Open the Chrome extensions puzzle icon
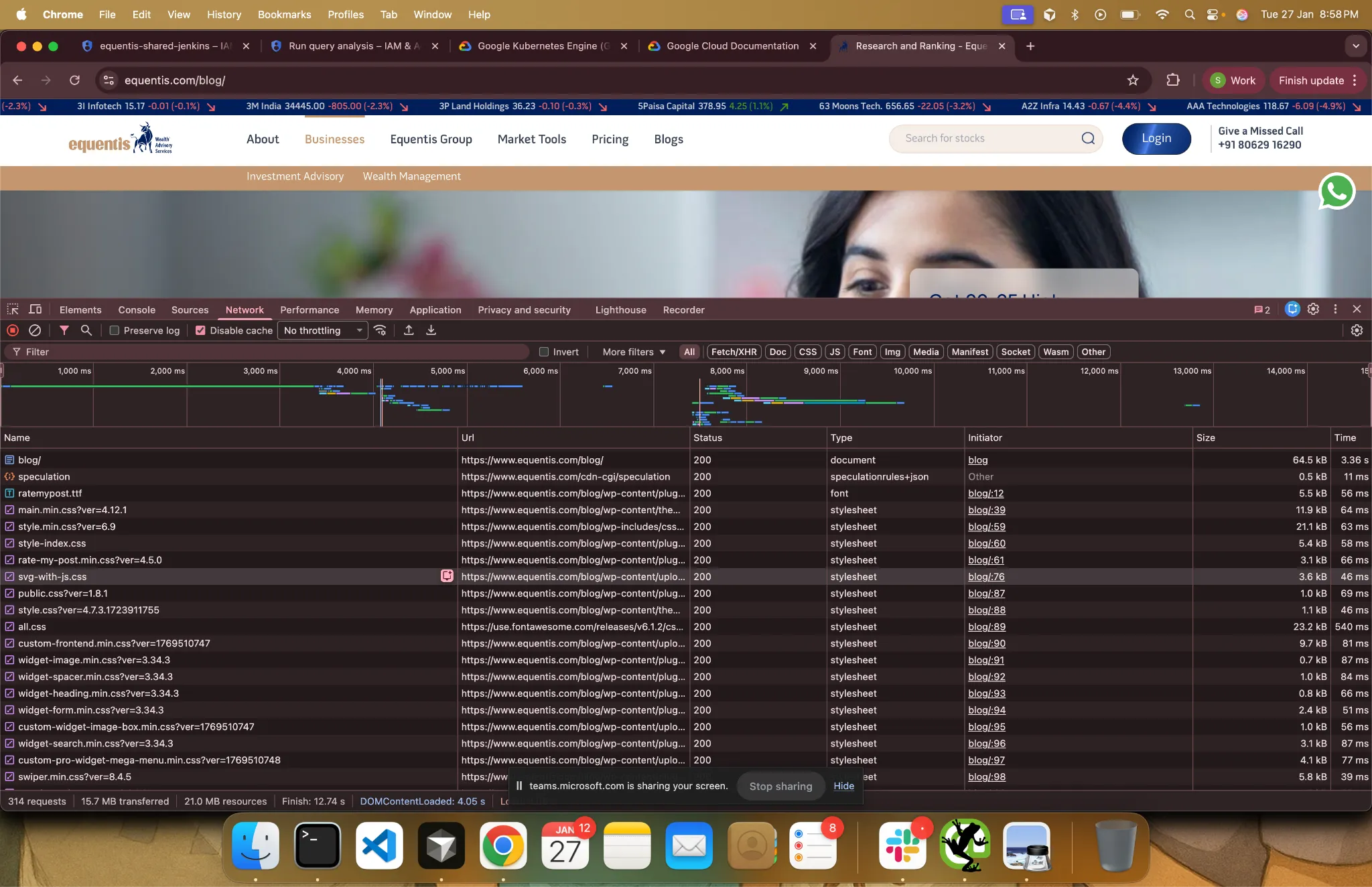Viewport: 1372px width, 887px height. click(x=1172, y=80)
